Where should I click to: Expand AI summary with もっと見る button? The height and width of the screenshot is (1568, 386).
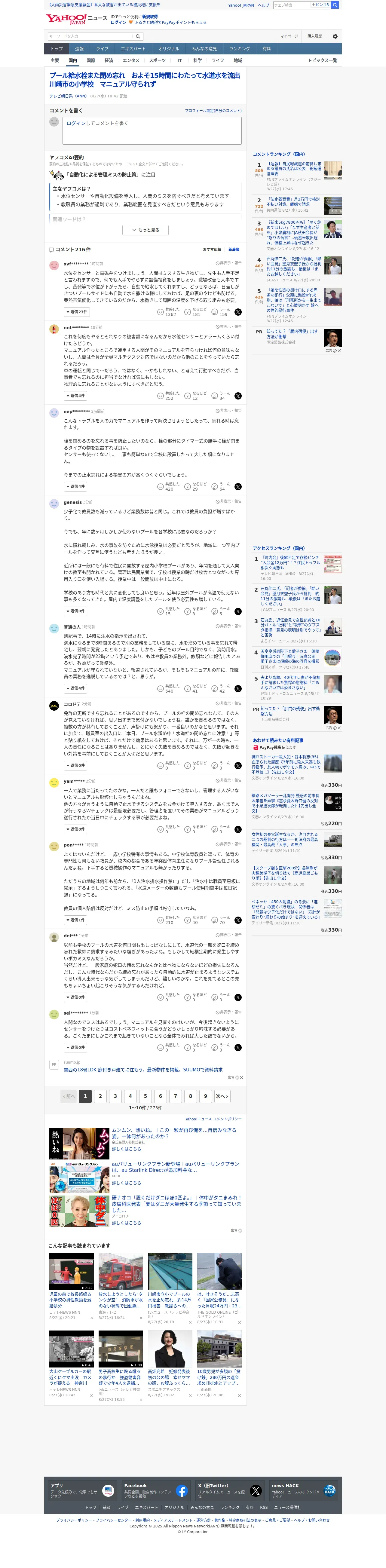[146, 230]
